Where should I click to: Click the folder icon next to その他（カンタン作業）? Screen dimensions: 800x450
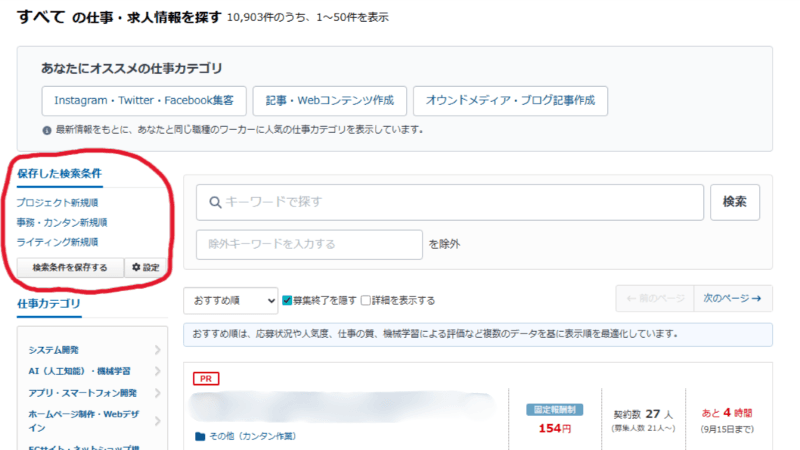(200, 436)
